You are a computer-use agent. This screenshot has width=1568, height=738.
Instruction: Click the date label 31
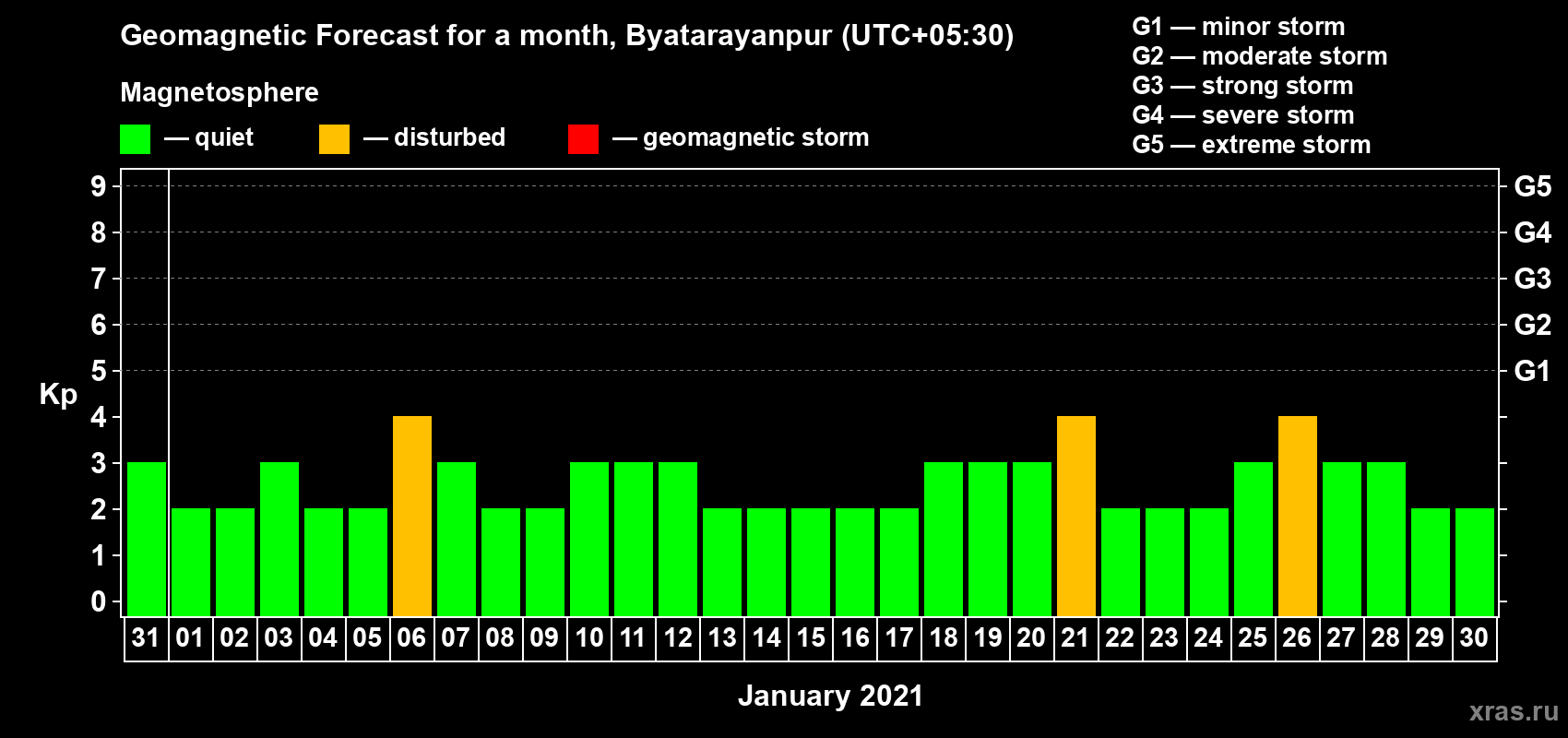click(x=146, y=638)
